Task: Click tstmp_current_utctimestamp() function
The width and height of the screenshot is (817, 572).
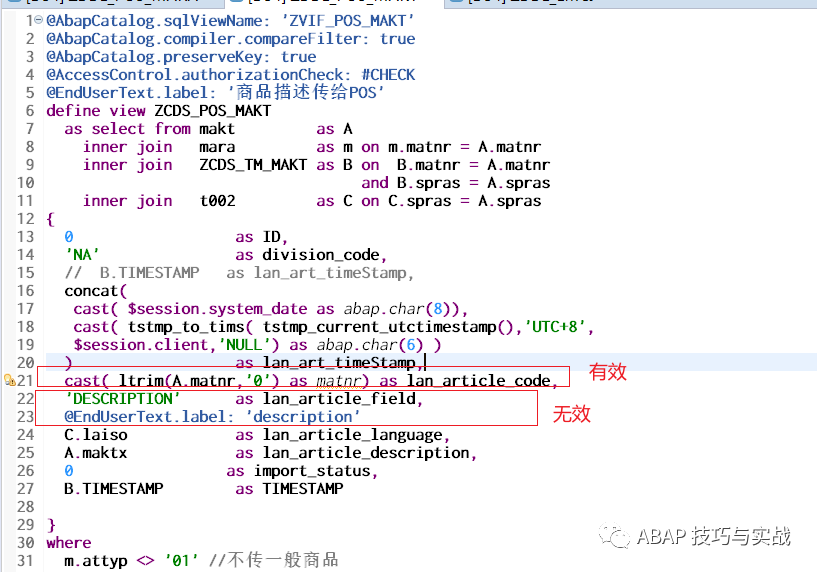Action: tap(388, 327)
